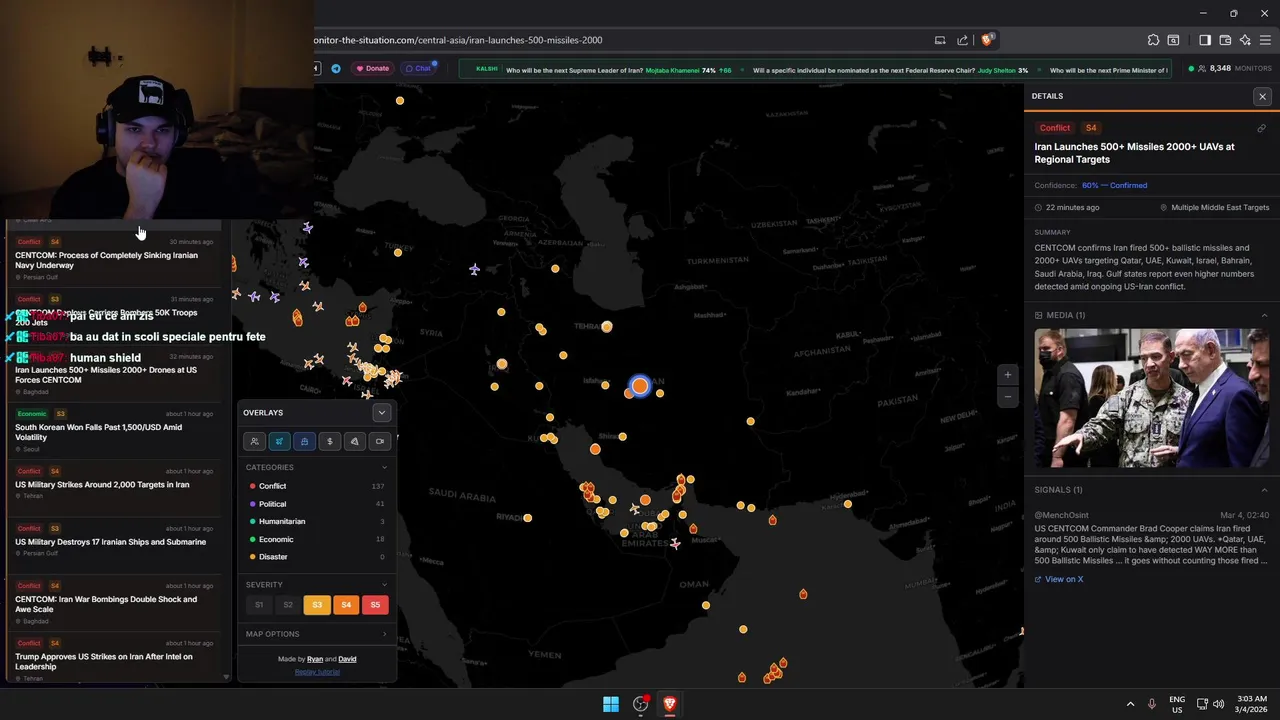This screenshot has height=720, width=1280.
Task: Disable the S3 severity filter
Action: pos(317,605)
